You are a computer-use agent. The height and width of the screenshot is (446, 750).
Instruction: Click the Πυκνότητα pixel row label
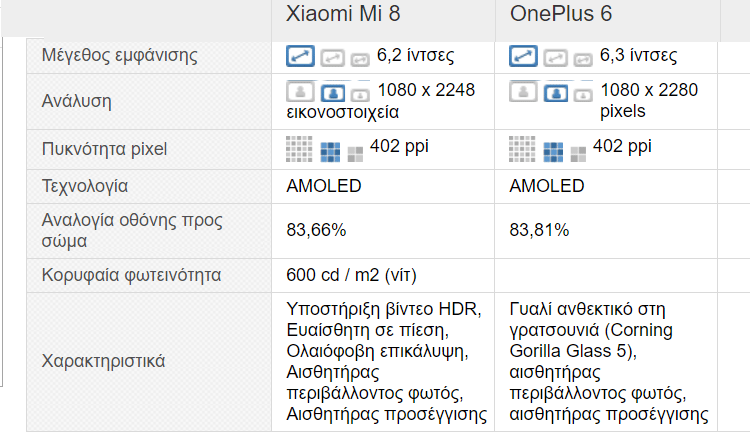pos(104,149)
